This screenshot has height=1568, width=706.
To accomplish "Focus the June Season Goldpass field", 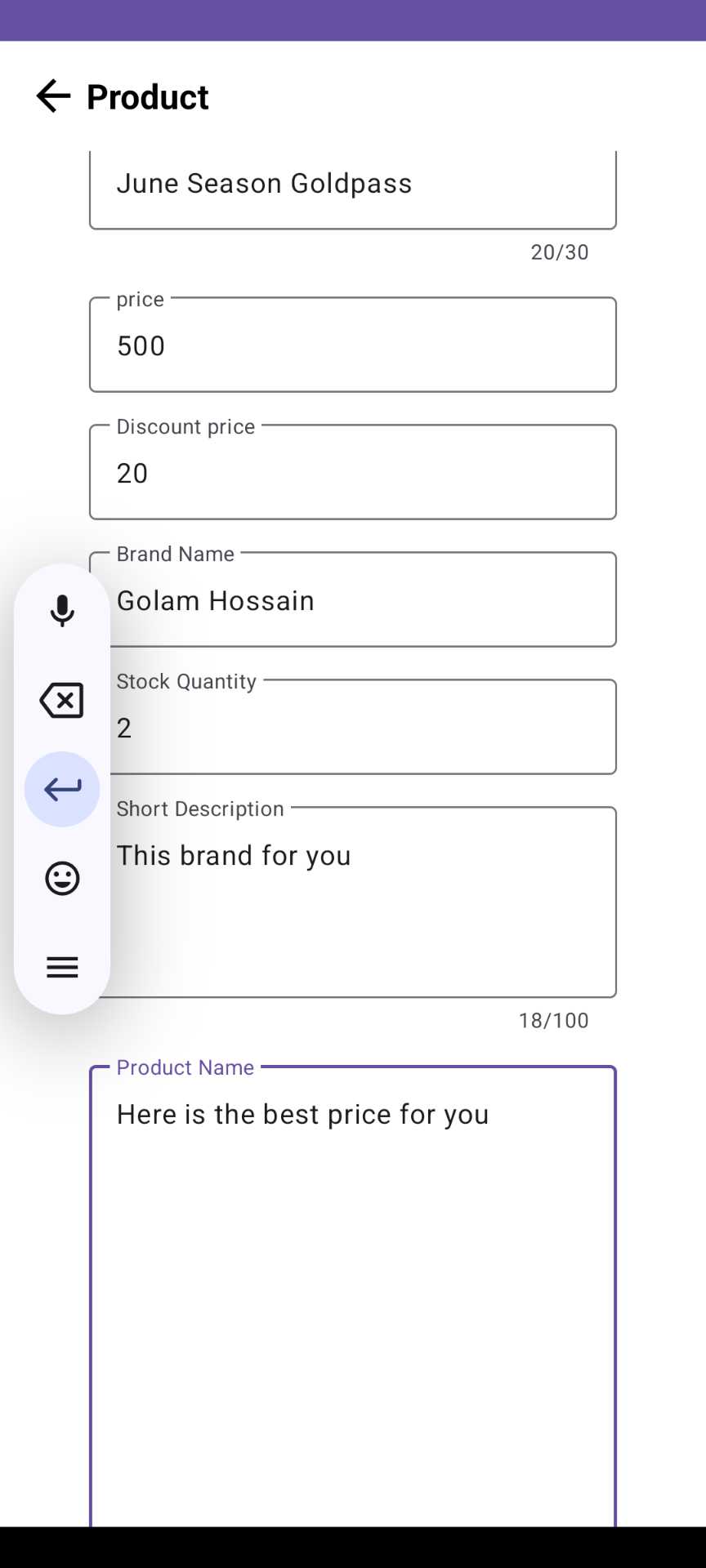I will pyautogui.click(x=351, y=185).
